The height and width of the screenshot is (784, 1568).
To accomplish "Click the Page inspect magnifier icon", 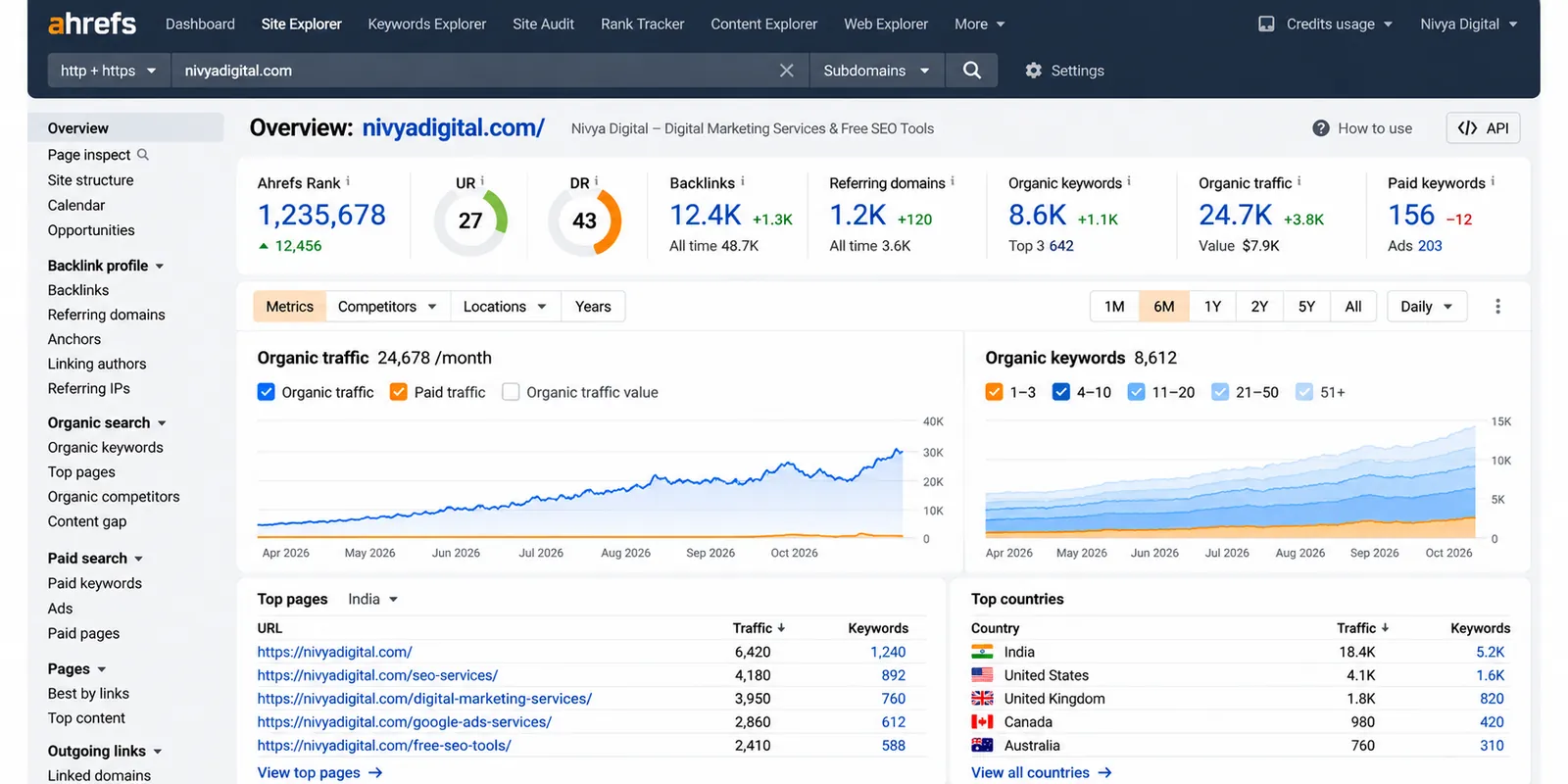I will 143,155.
